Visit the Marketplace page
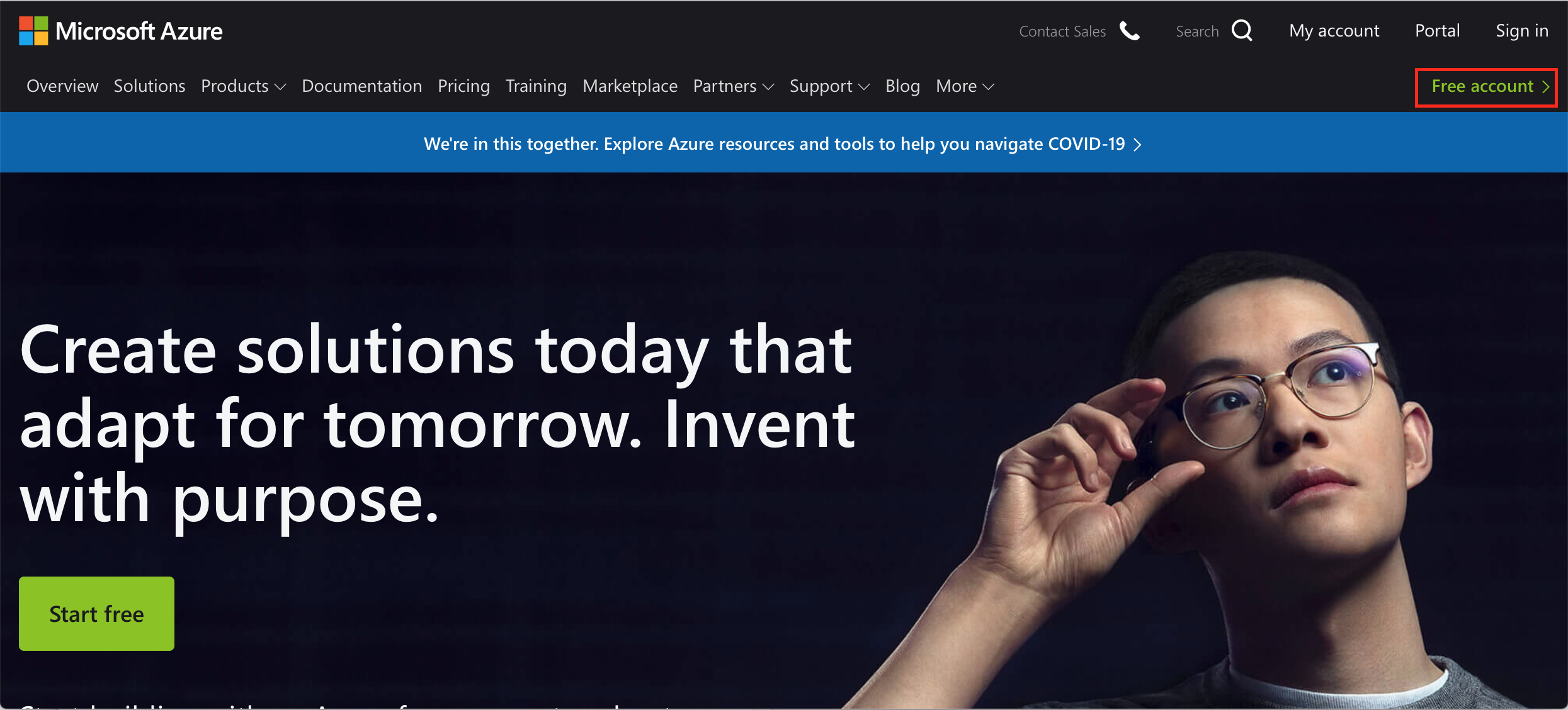 click(630, 86)
